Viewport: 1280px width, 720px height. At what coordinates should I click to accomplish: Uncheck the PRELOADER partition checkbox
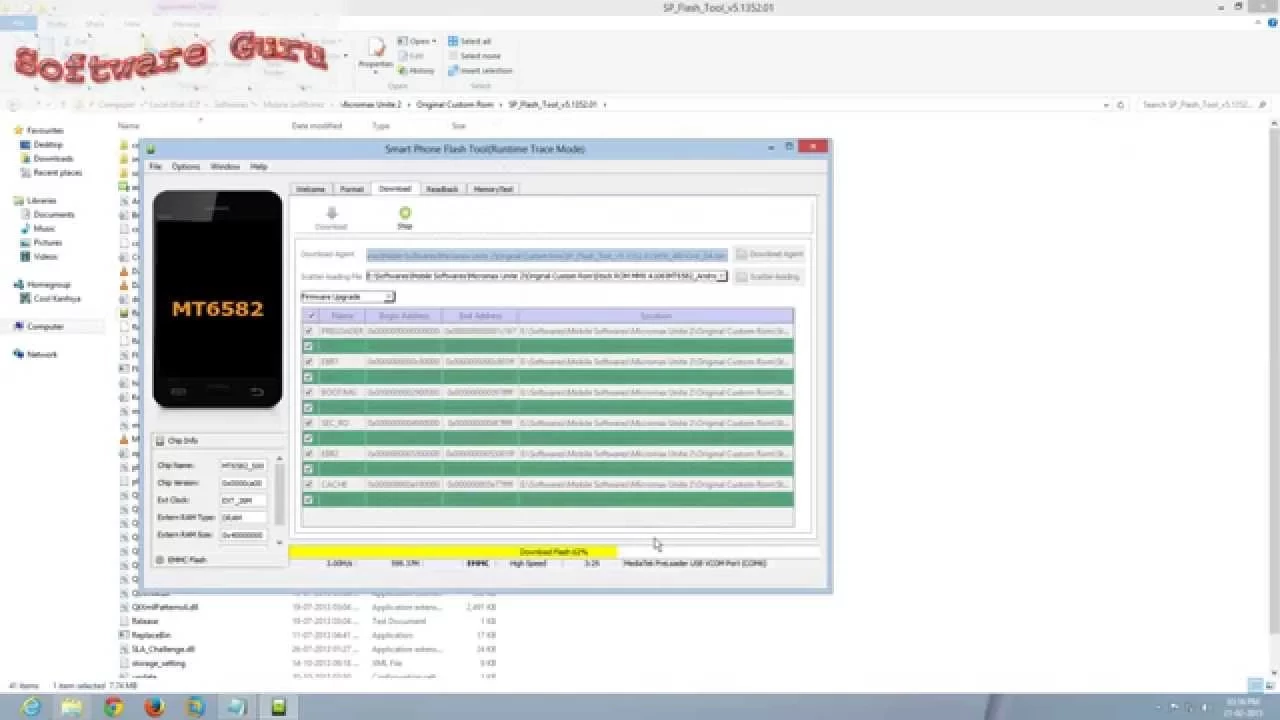[309, 331]
